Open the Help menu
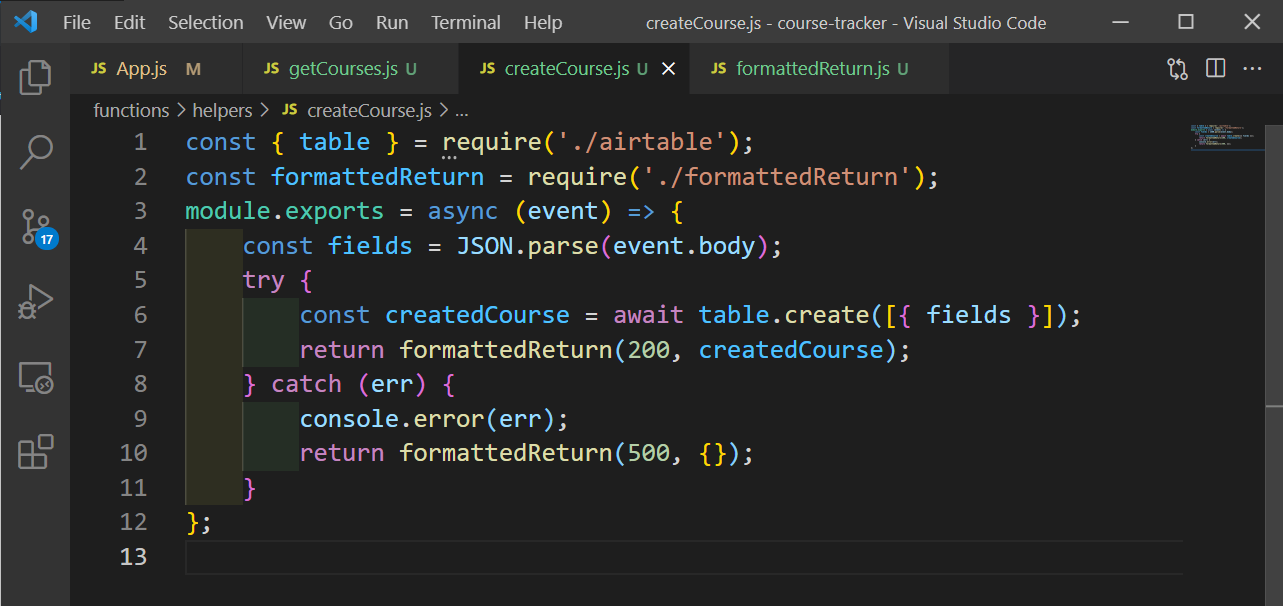 pyautogui.click(x=543, y=22)
